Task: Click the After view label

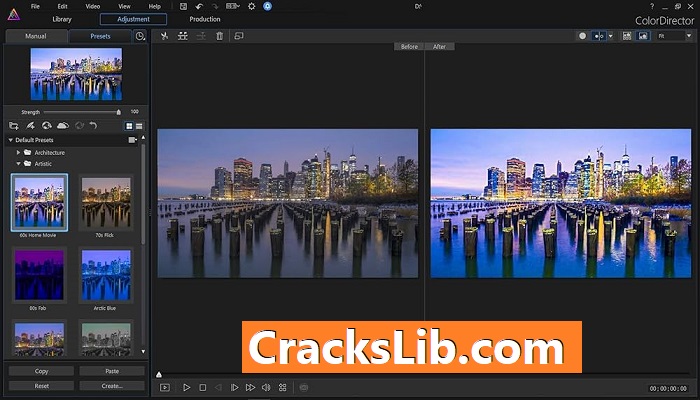Action: (x=439, y=46)
